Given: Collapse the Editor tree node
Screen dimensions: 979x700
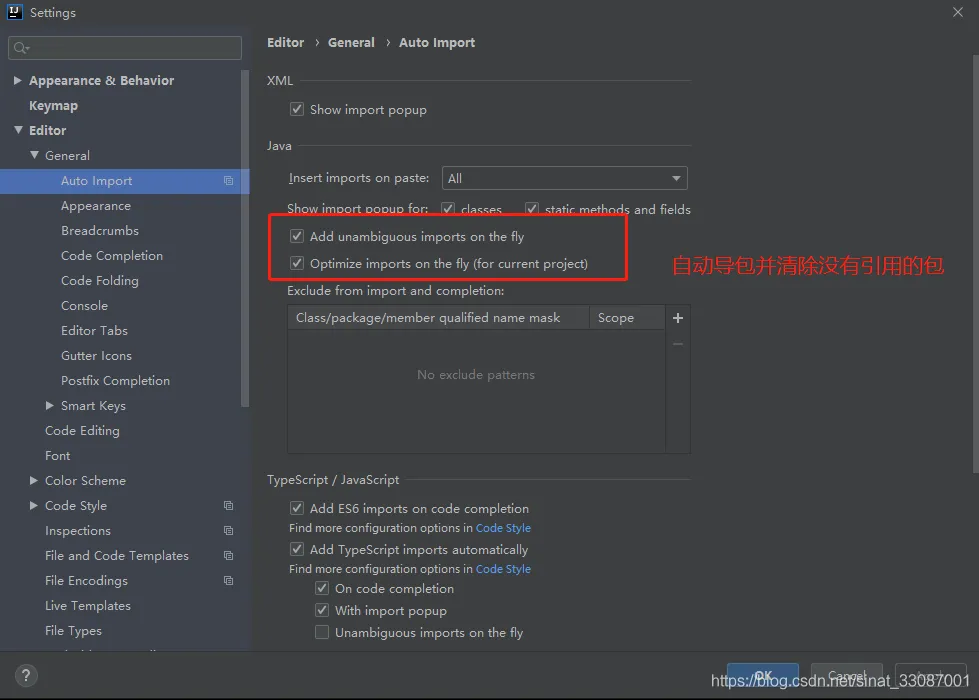Looking at the screenshot, I should tap(17, 130).
